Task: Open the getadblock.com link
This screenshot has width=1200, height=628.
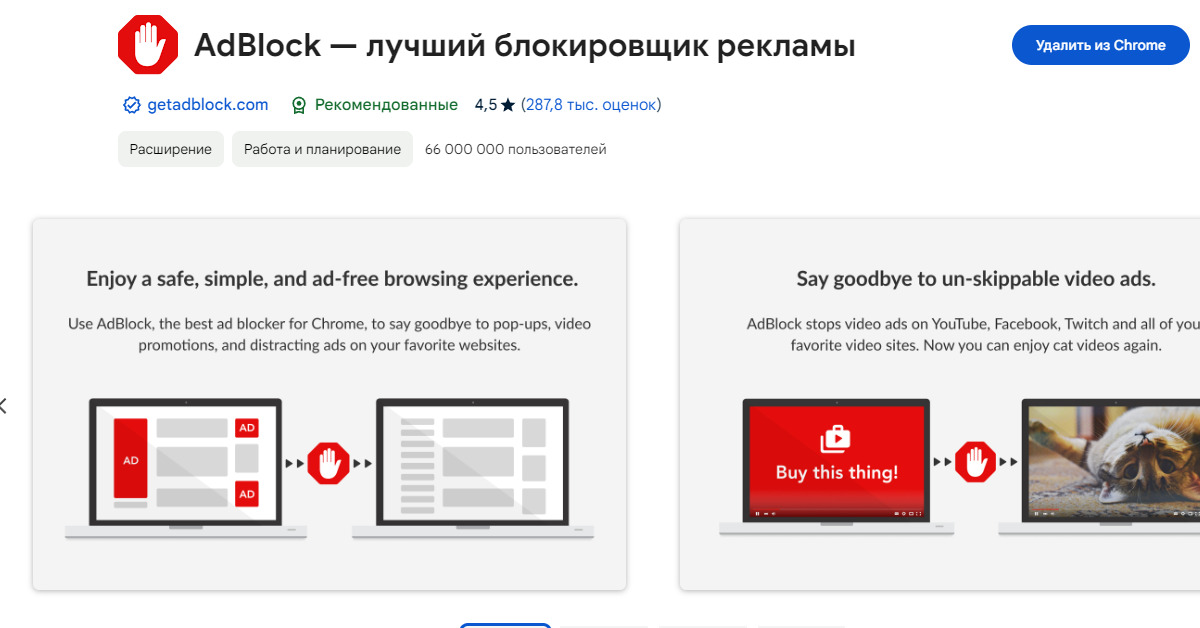Action: pyautogui.click(x=210, y=104)
